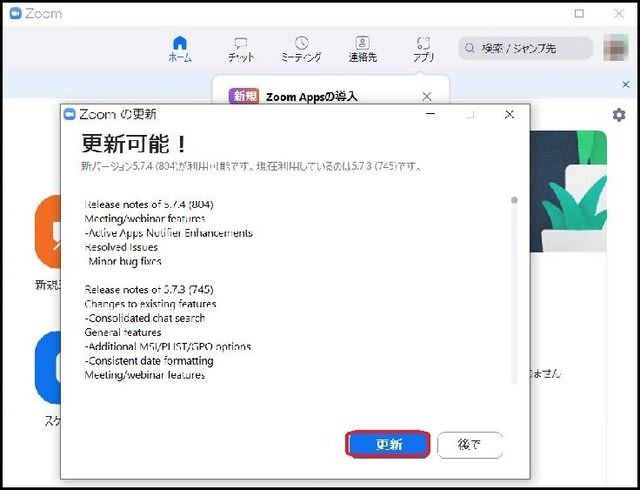Click the blue schedule icon behind dialog
The width and height of the screenshot is (640, 490).
(48, 368)
